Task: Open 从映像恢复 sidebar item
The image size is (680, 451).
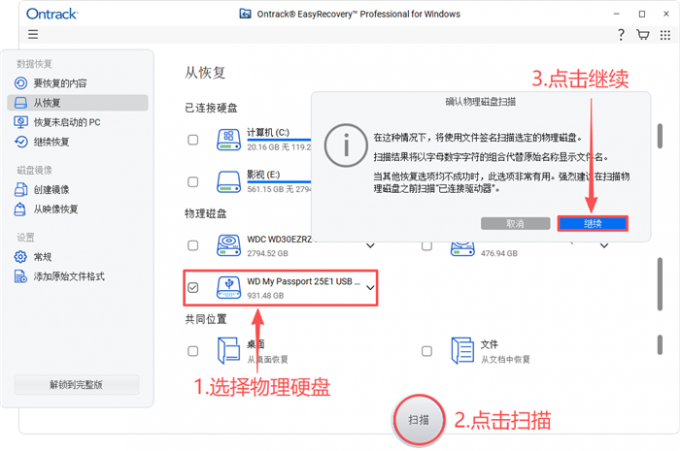Action: coord(78,209)
